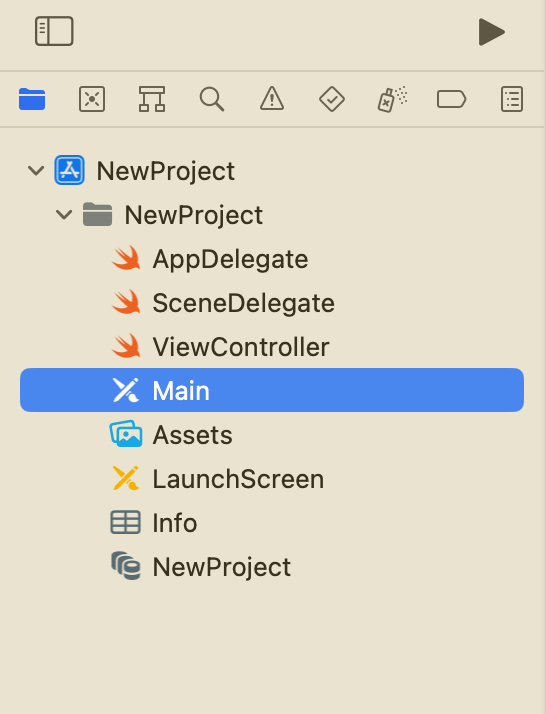Select the Main storyboard file
The height and width of the screenshot is (714, 546).
pos(272,390)
